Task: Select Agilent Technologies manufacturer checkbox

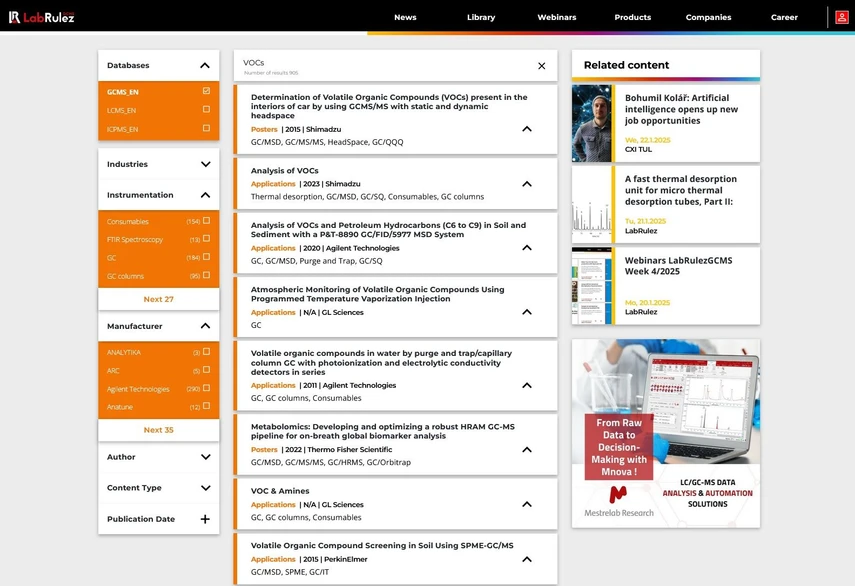Action: tap(206, 388)
